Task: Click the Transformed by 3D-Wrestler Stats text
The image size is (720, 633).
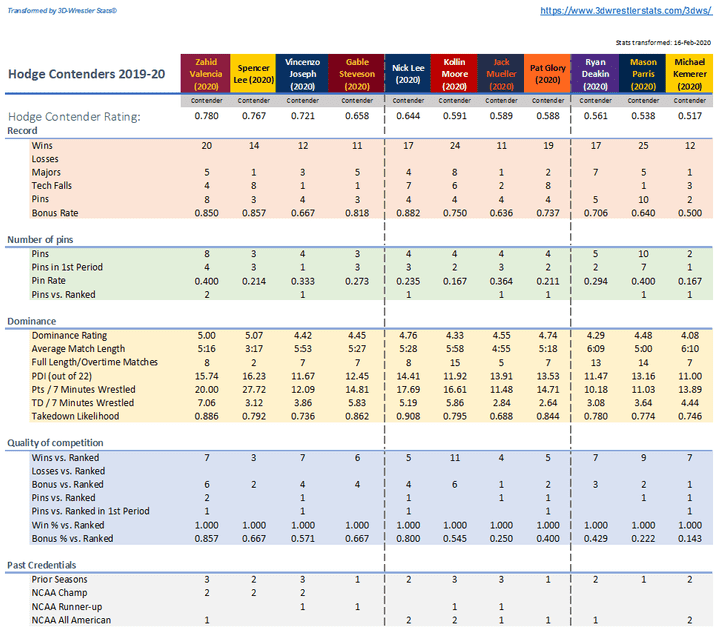Action: [60, 9]
